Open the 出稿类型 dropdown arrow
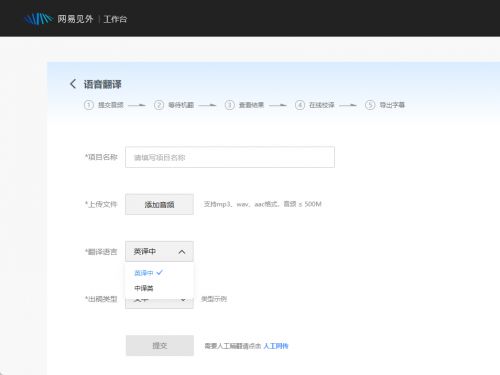The width and height of the screenshot is (500, 375). tap(183, 300)
